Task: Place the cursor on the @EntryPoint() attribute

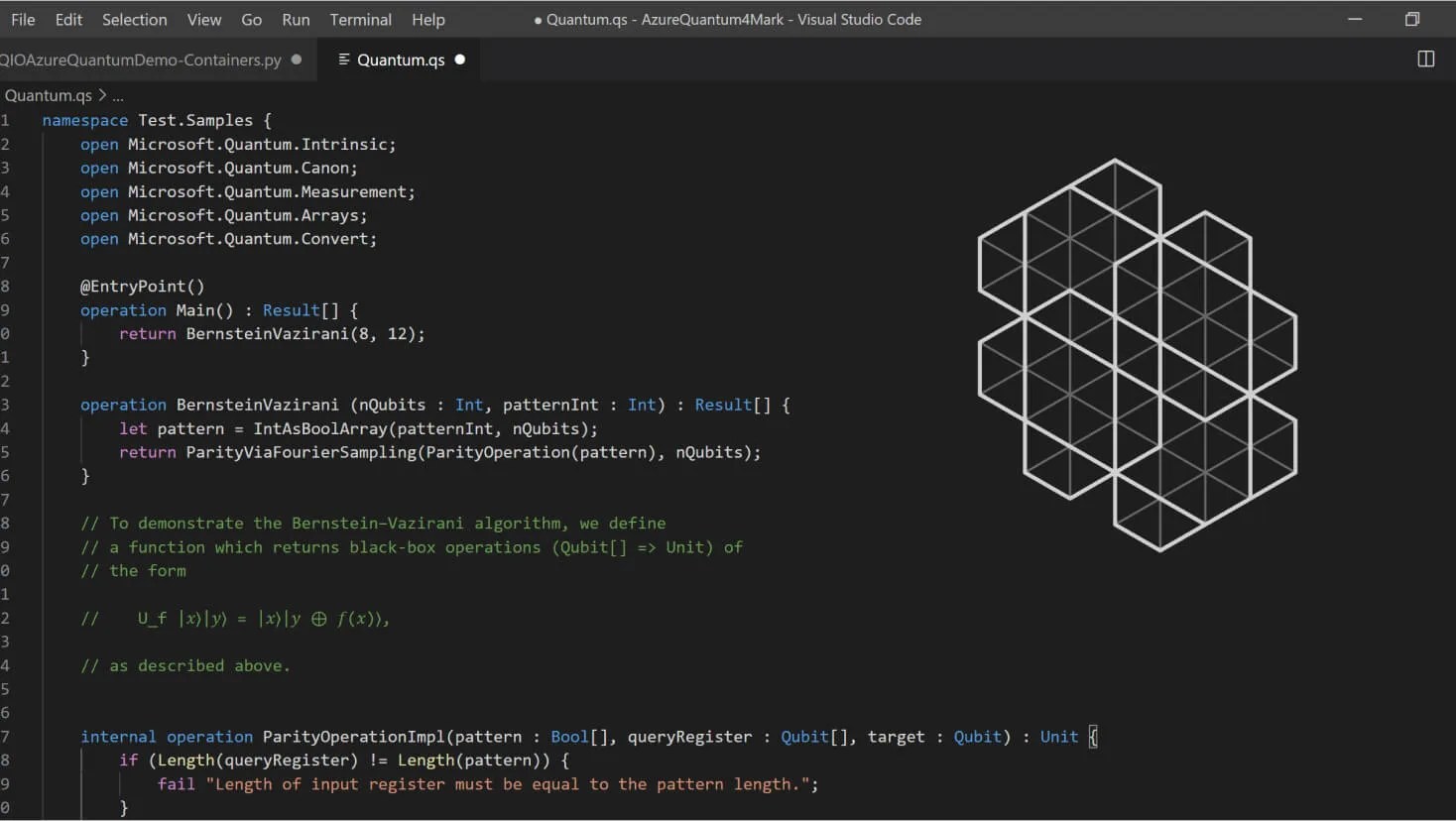Action: click(142, 287)
